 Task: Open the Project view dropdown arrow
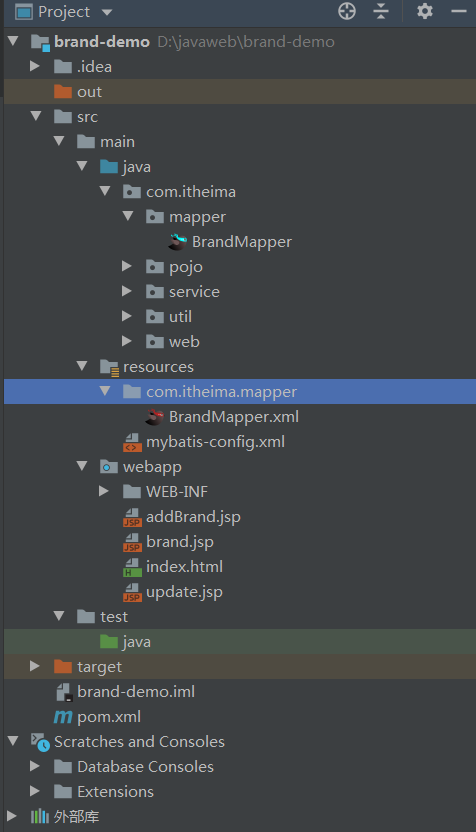[107, 12]
